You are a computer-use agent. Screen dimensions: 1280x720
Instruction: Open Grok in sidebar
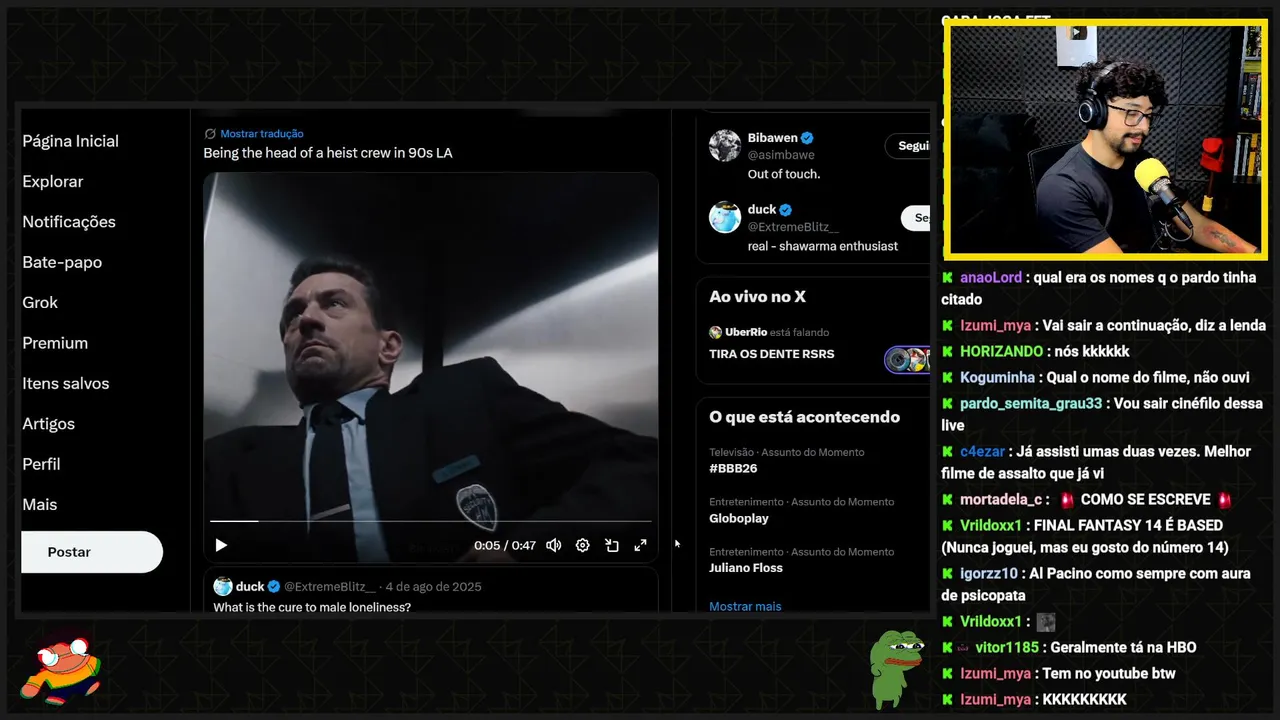[x=40, y=303]
